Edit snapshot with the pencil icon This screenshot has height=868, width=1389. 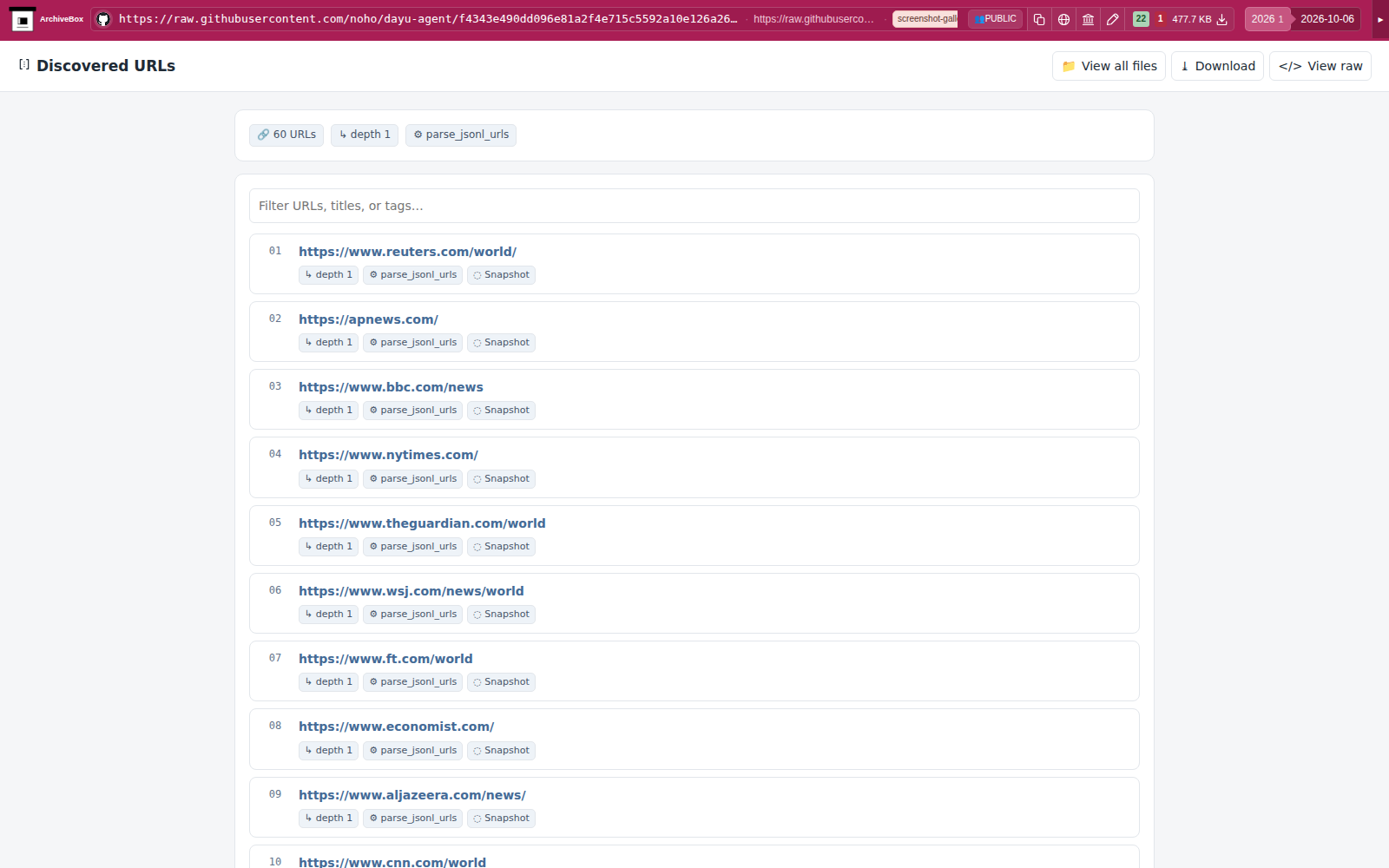point(1112,19)
